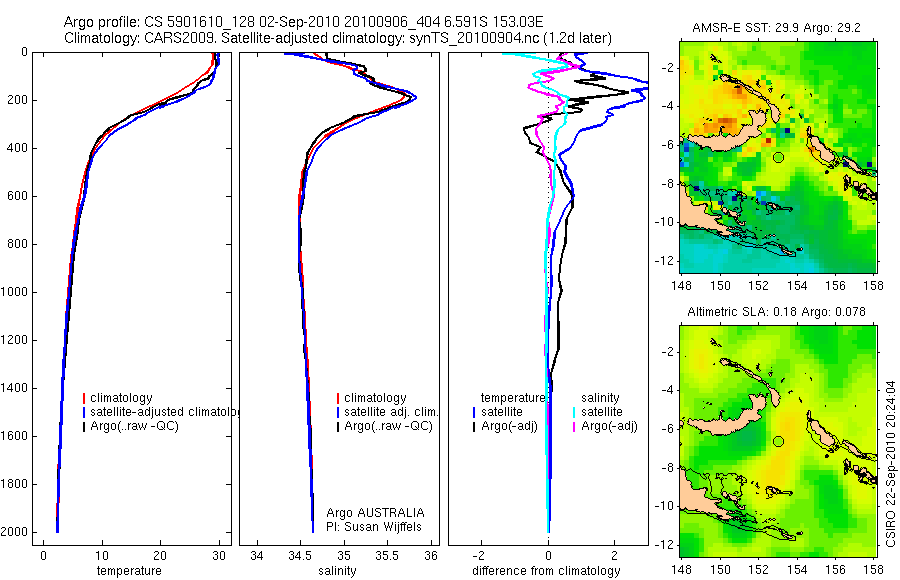Click the 35.5 tick on salinity axis

[387, 556]
